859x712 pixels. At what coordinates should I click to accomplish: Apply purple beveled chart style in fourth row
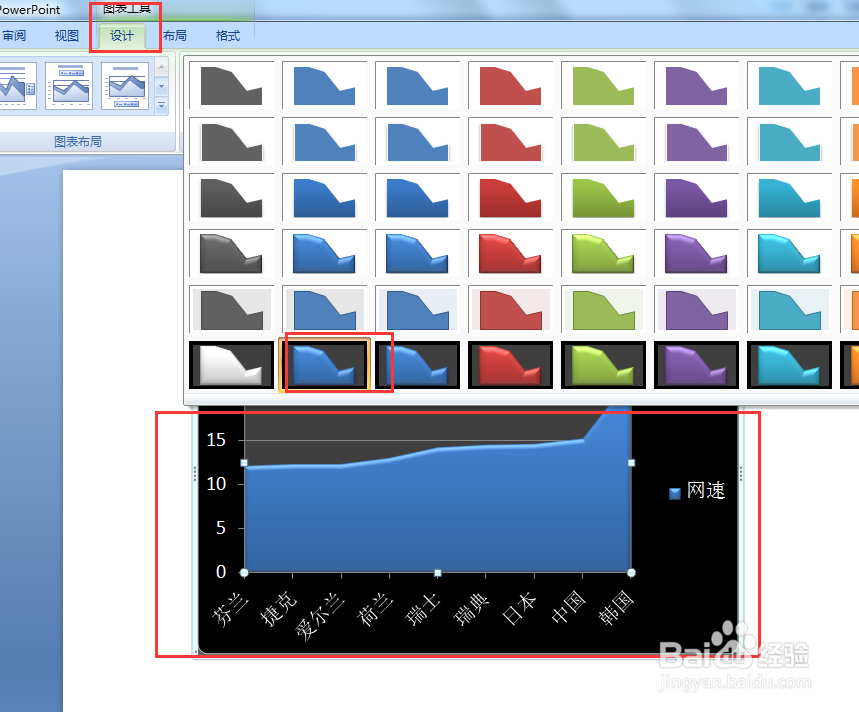click(696, 253)
